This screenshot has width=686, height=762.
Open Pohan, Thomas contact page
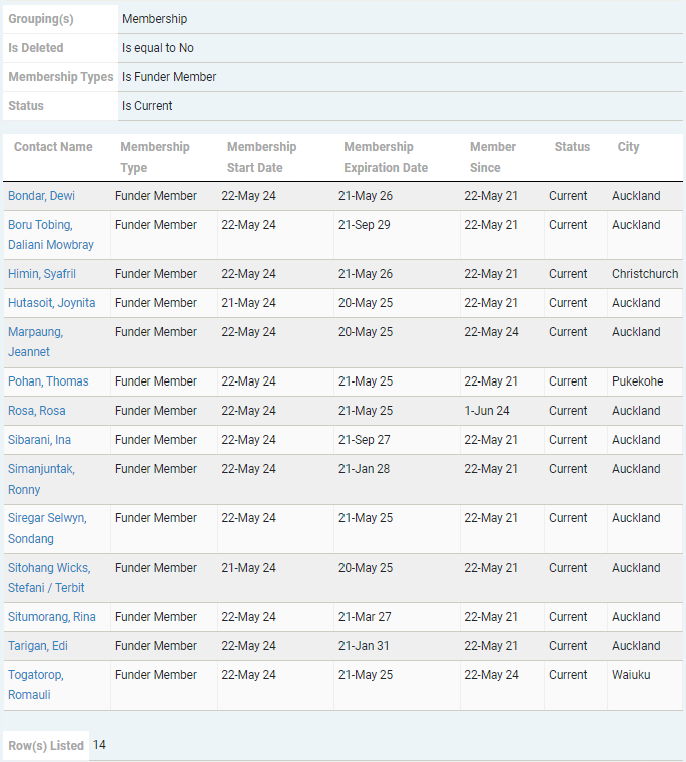coord(48,382)
